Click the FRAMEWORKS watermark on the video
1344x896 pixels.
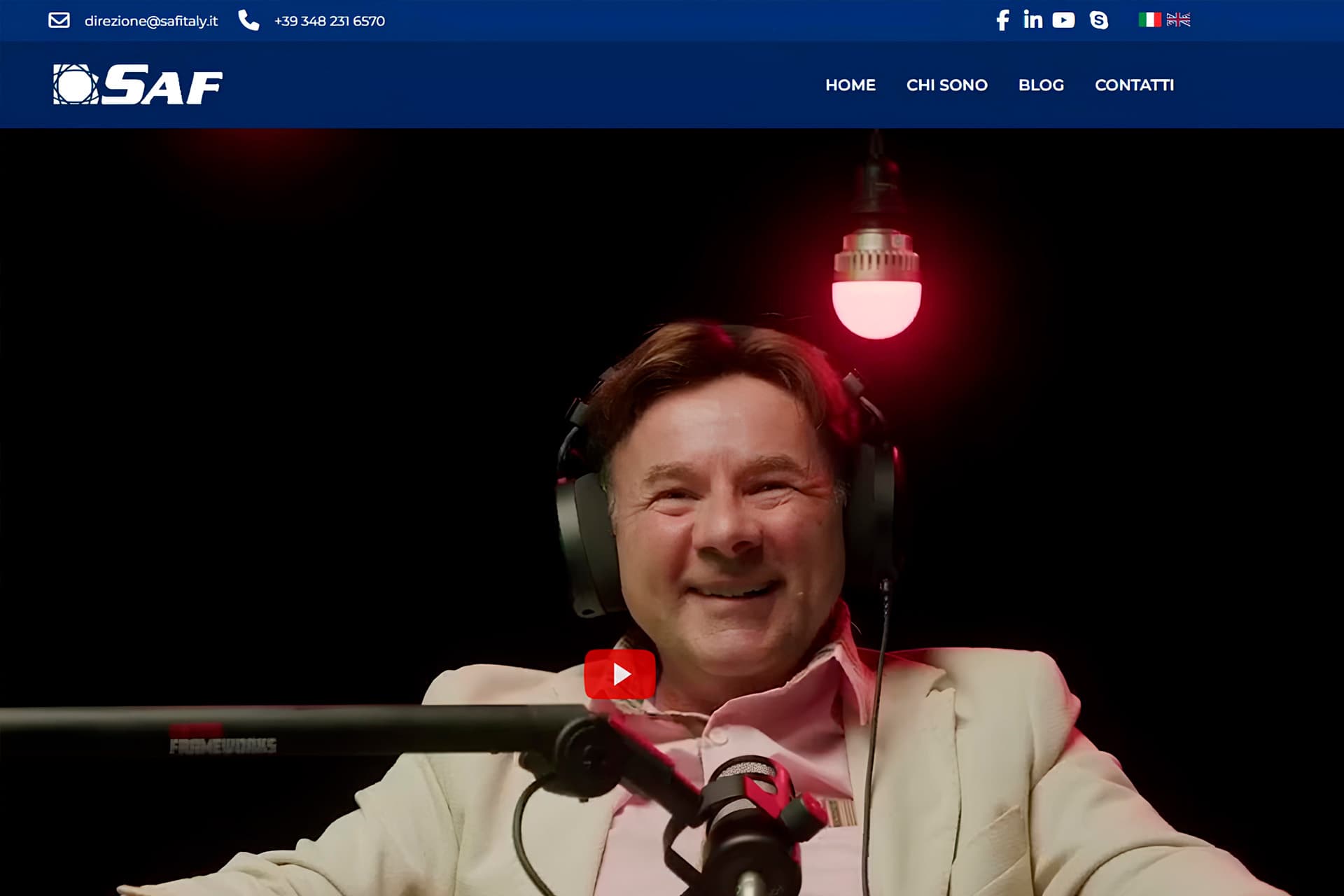point(223,746)
